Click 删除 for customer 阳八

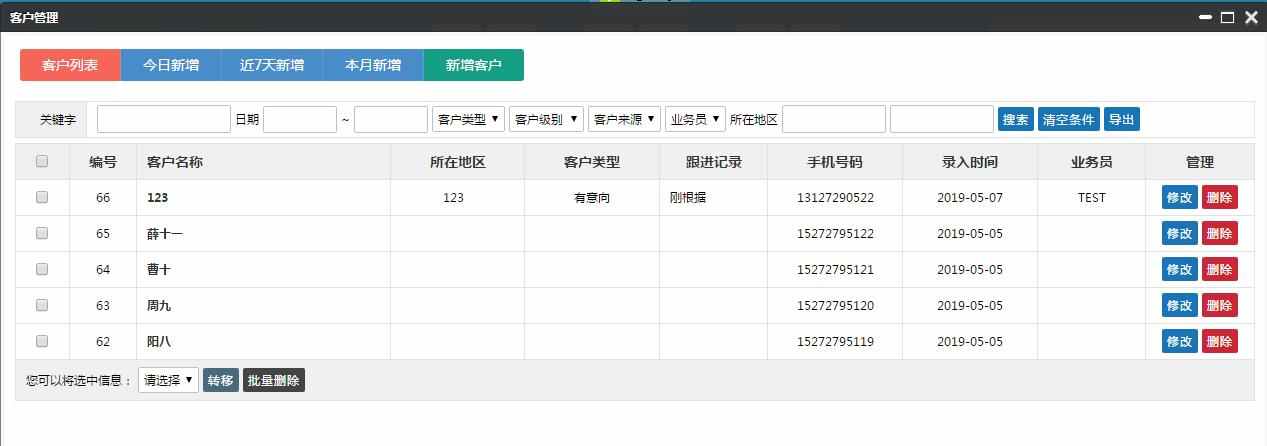tap(1220, 341)
